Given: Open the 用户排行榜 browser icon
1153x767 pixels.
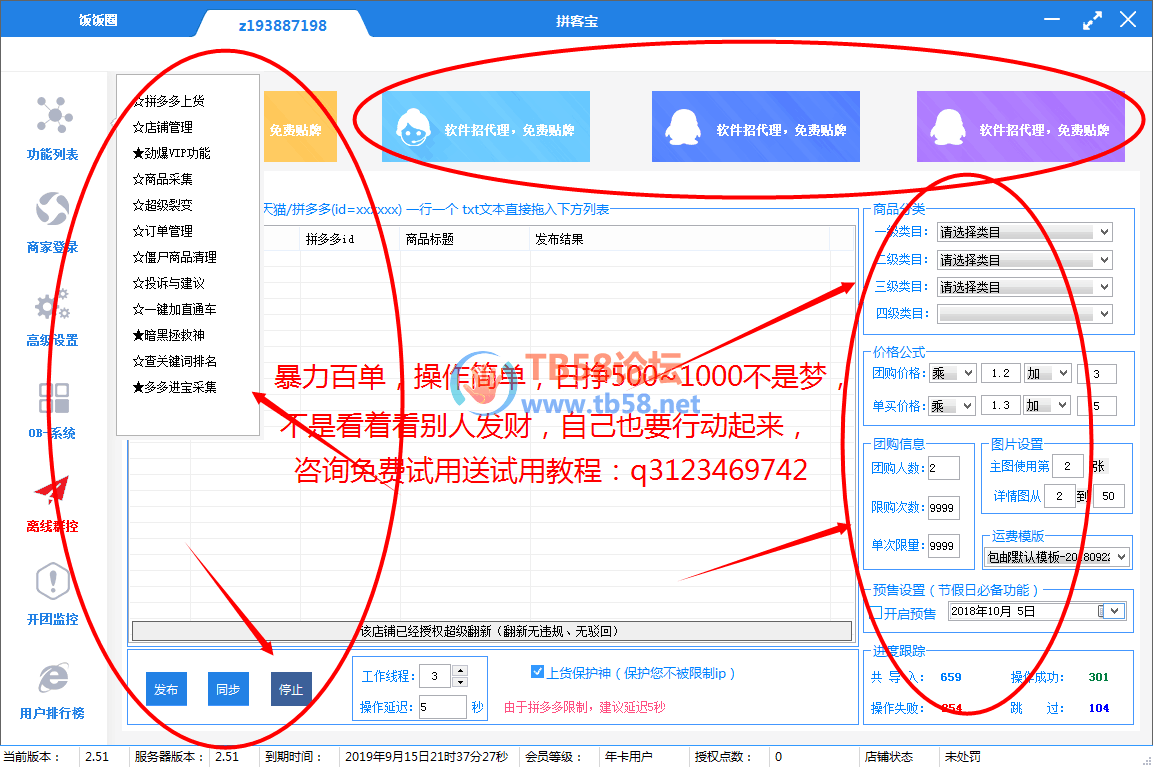Looking at the screenshot, I should (53, 677).
